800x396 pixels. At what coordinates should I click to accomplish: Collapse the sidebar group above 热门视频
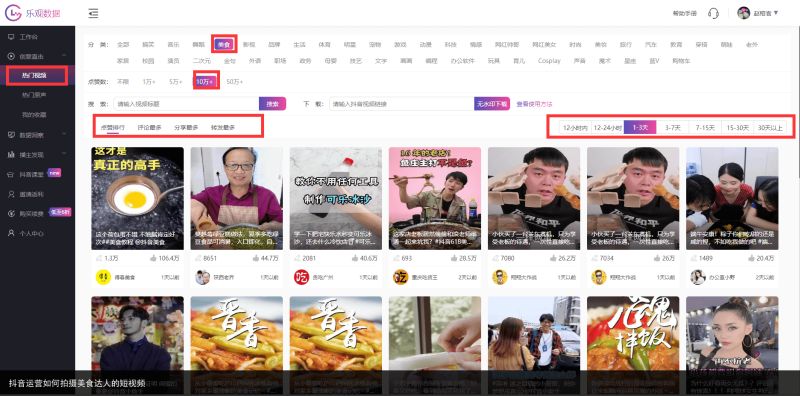[x=64, y=56]
